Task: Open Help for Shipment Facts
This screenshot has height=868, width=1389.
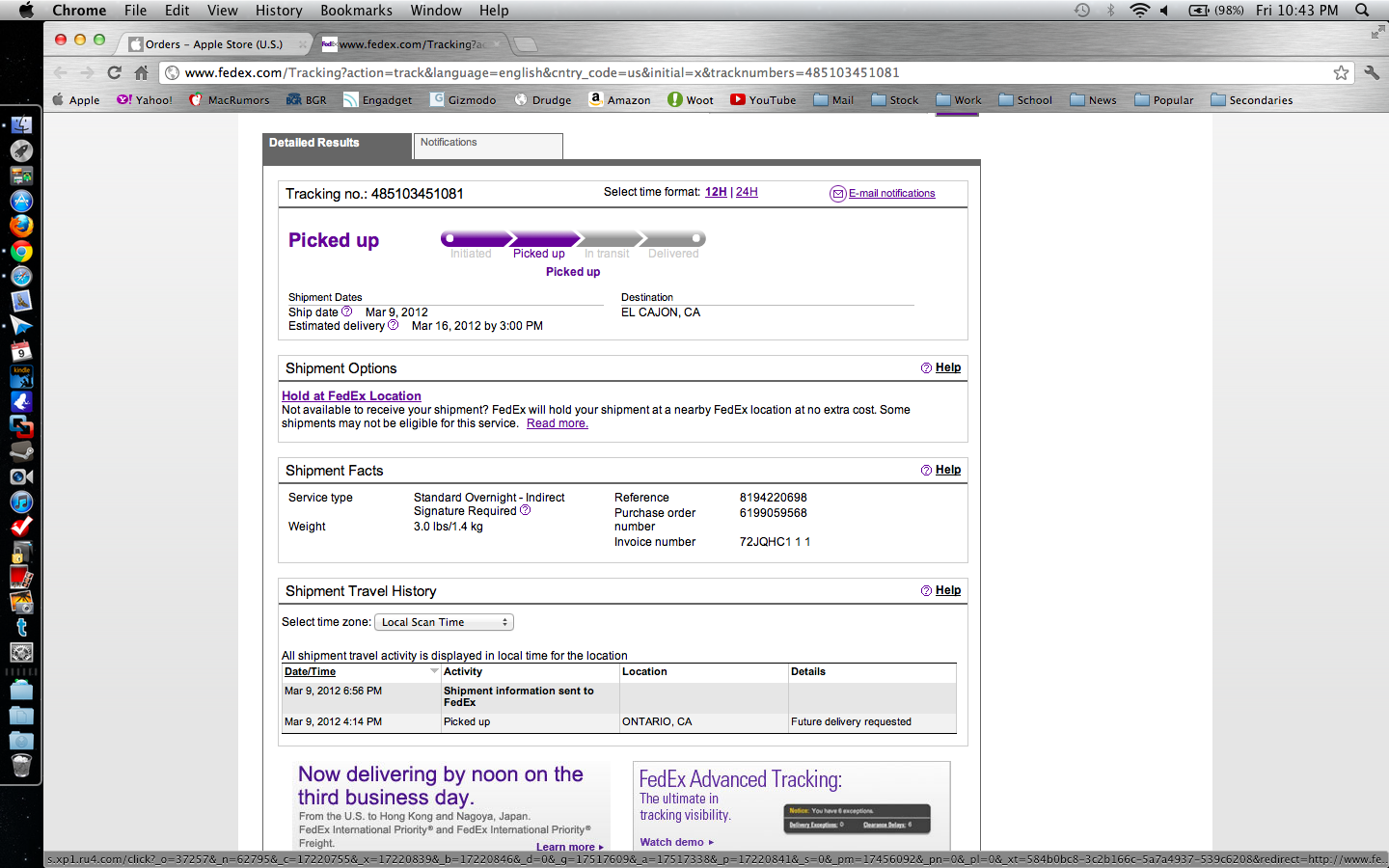Action: (x=948, y=470)
